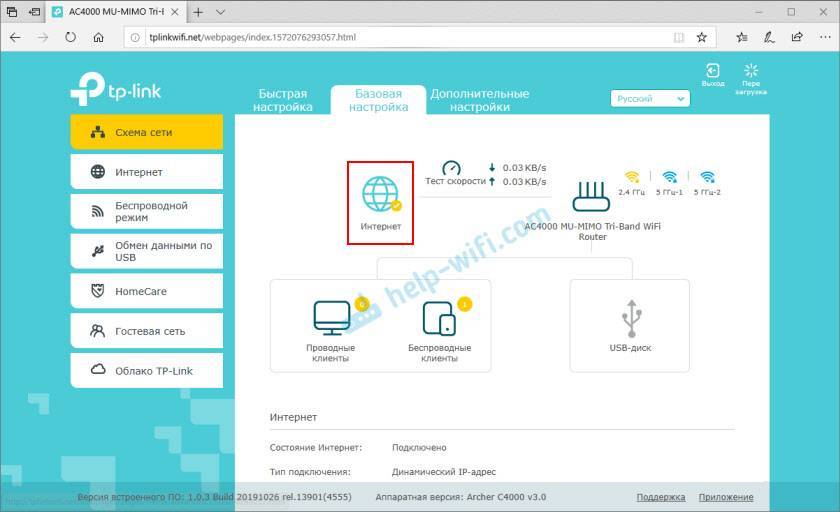This screenshot has width=840, height=512.
Task: Select the AC4000 MU-MIMO browser tab
Action: pyautogui.click(x=116, y=12)
